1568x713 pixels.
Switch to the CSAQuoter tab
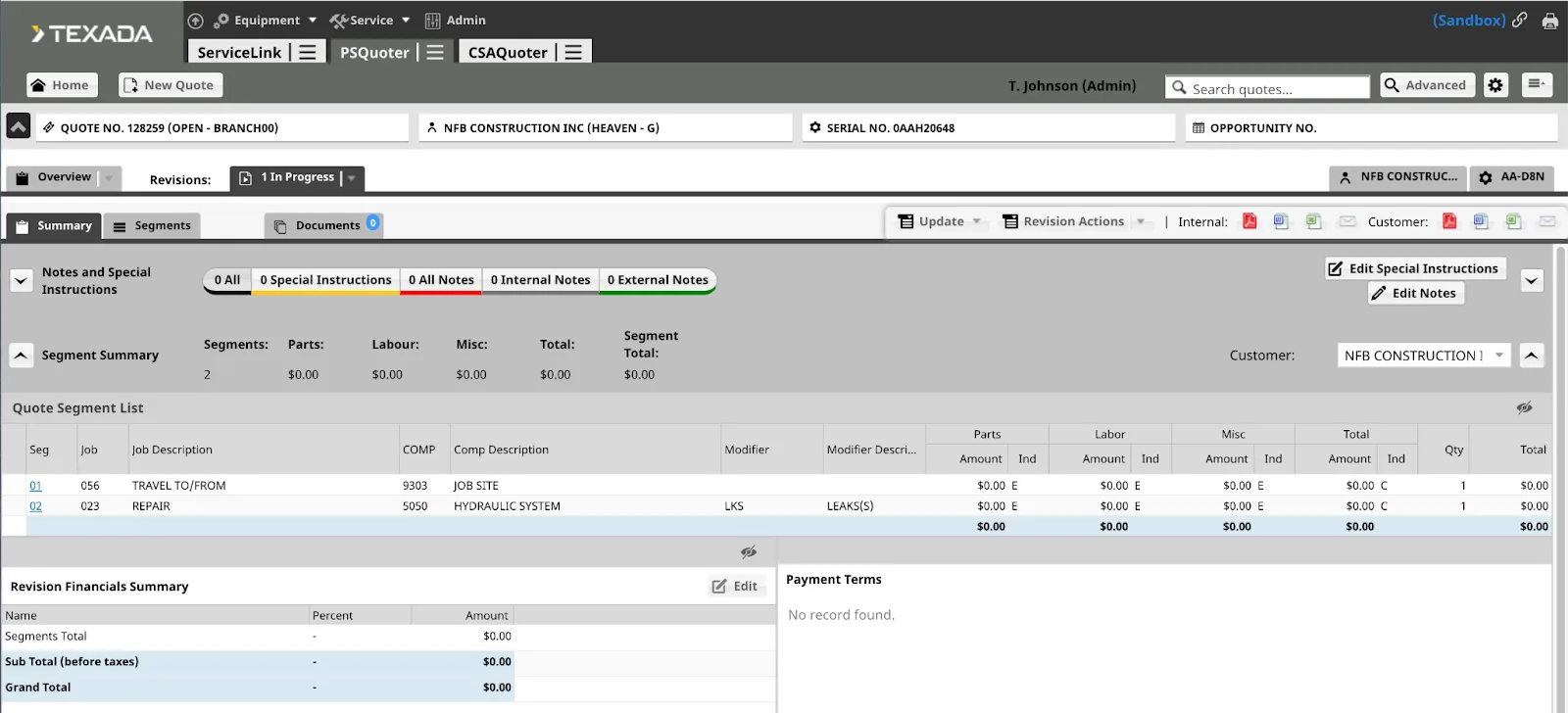point(508,52)
